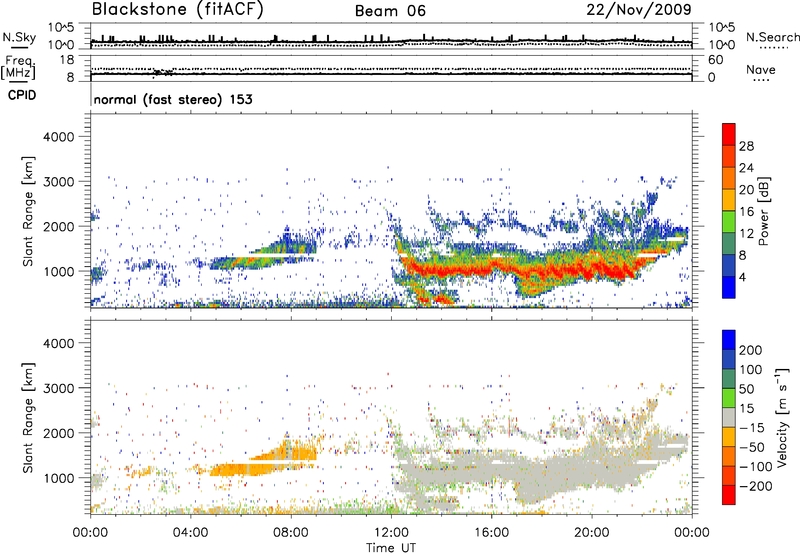Click 'normal (fast stereo) 153' text
Viewport: 800px width, 554px height.
pos(173,99)
